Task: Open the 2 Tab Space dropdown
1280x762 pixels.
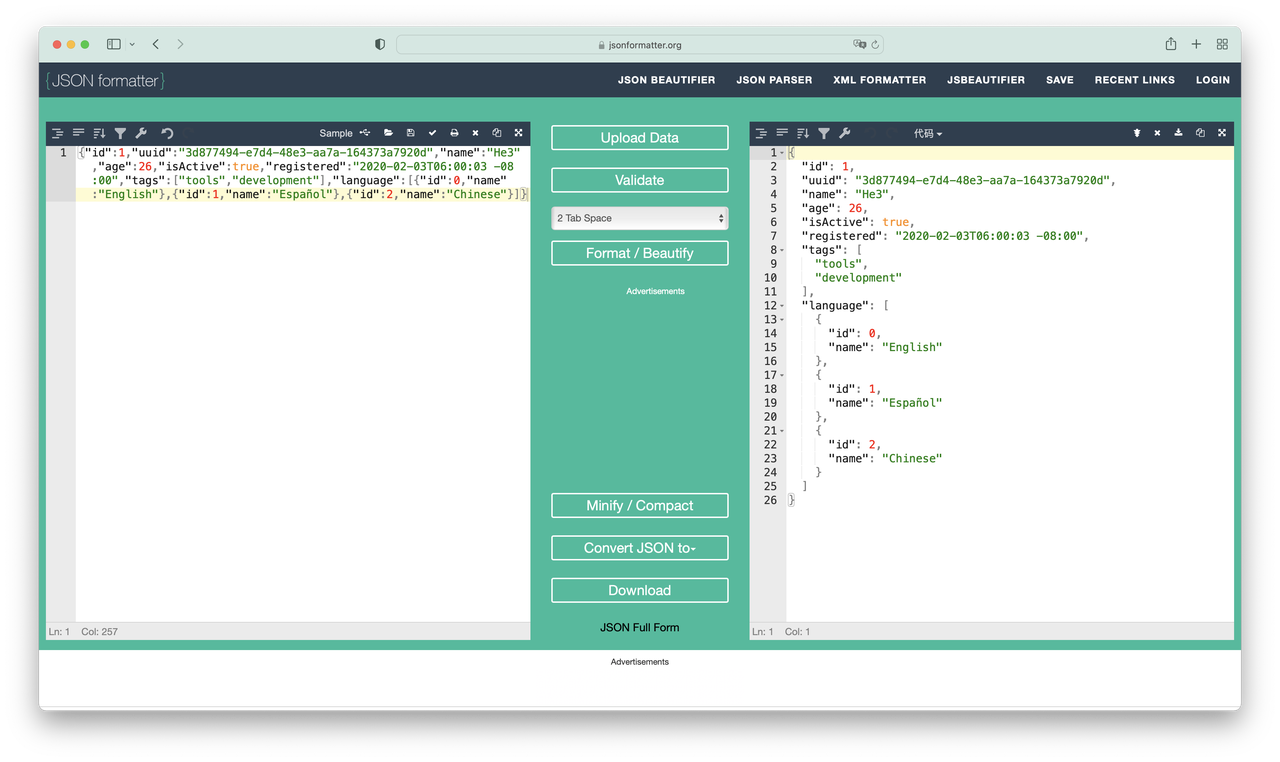Action: [x=640, y=218]
